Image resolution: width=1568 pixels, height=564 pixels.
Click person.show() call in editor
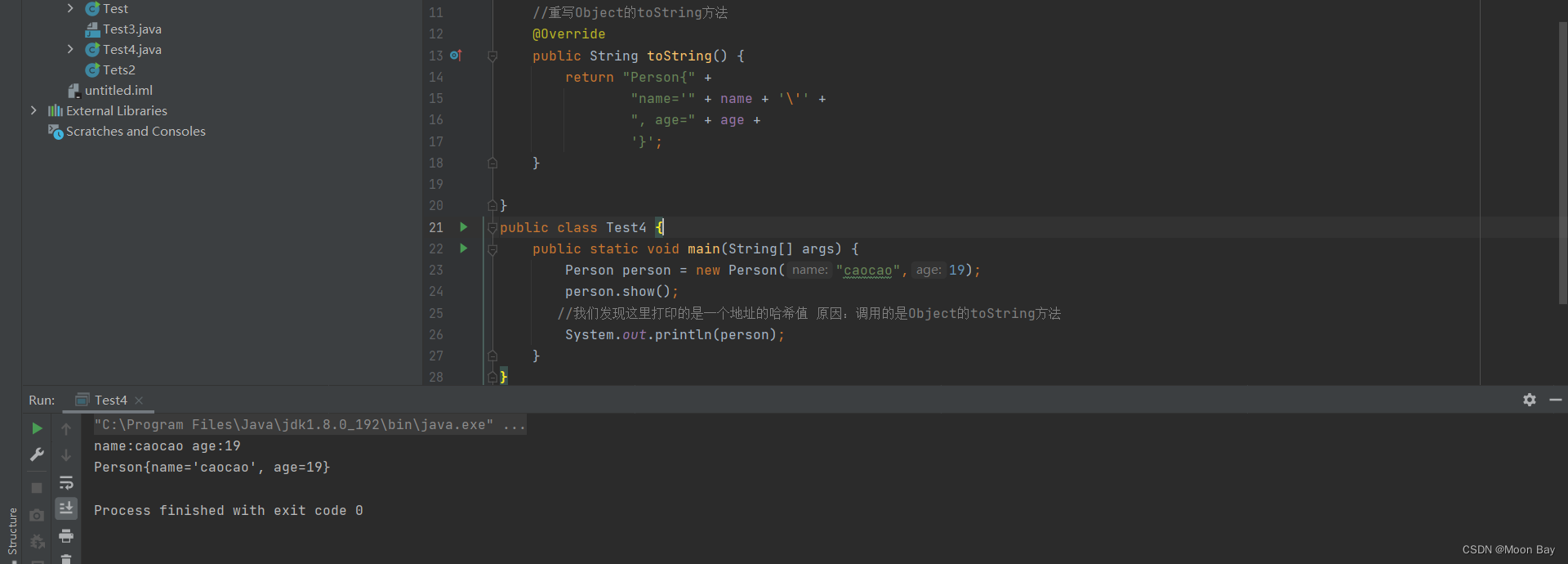click(621, 292)
